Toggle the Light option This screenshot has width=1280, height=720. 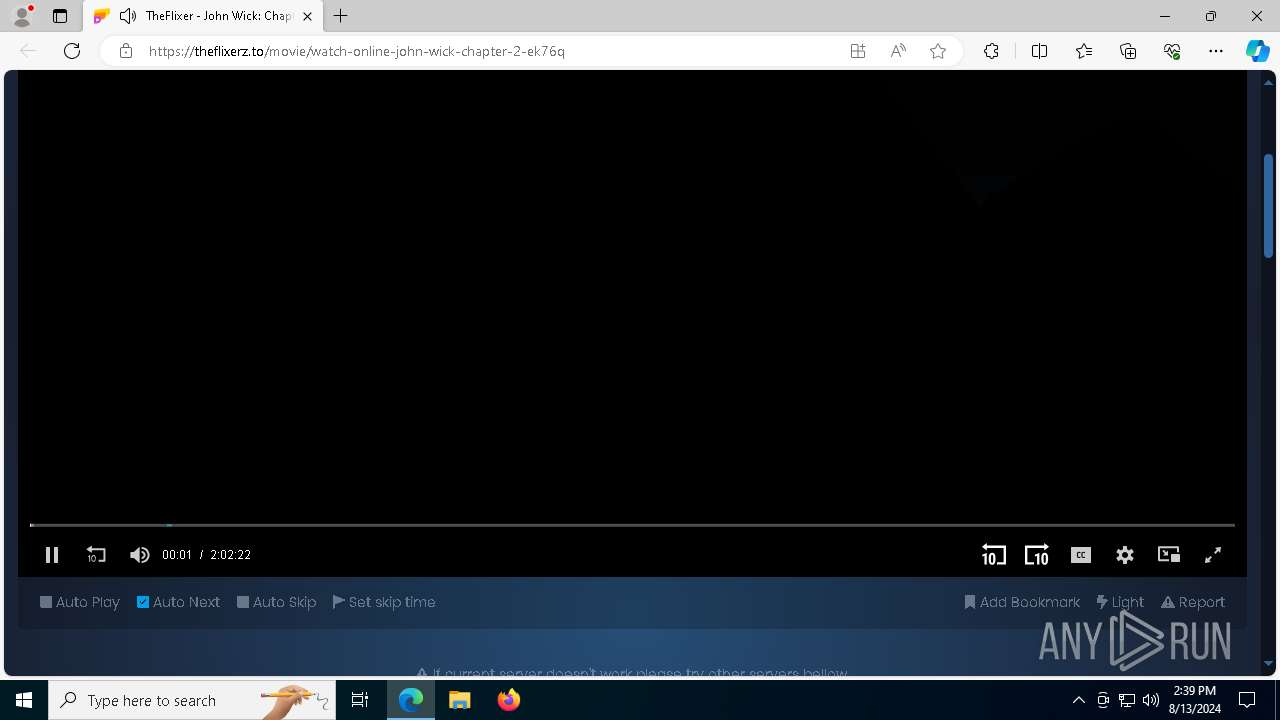click(1120, 602)
